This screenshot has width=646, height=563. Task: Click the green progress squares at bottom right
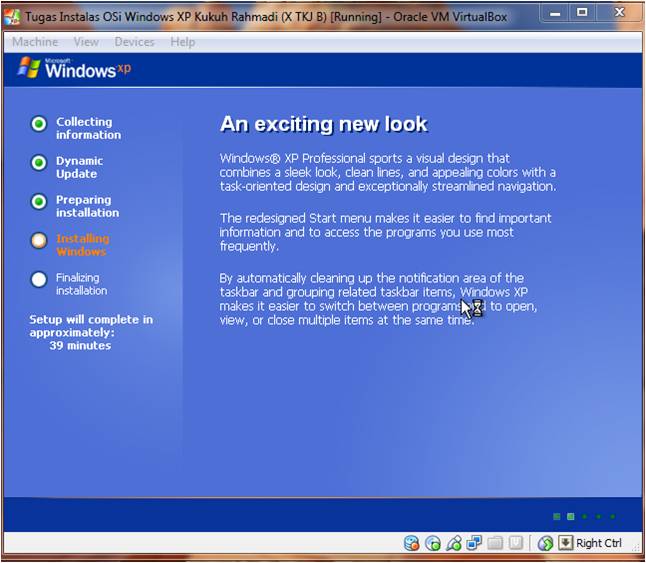(584, 516)
